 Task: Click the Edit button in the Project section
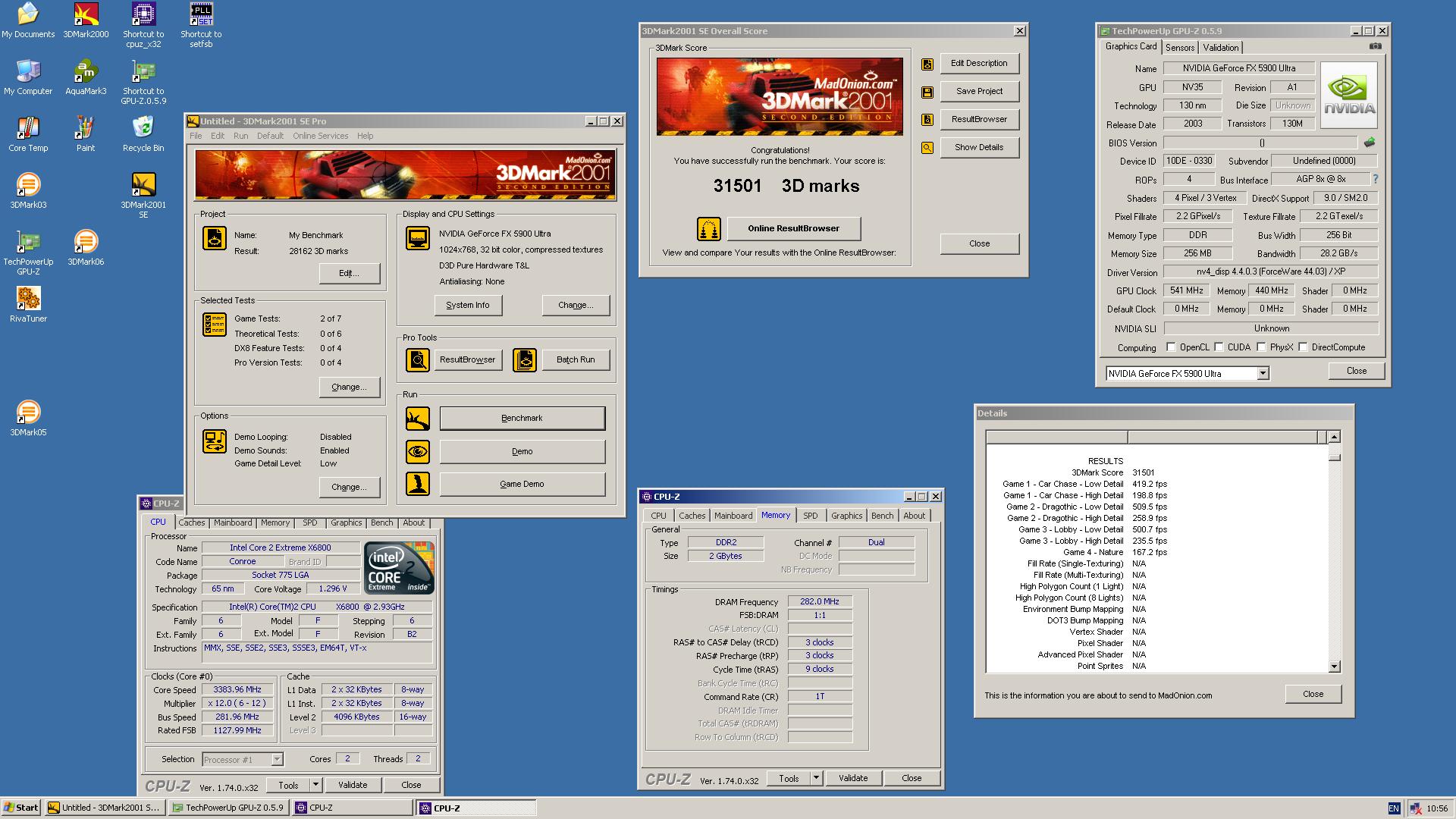coord(349,273)
